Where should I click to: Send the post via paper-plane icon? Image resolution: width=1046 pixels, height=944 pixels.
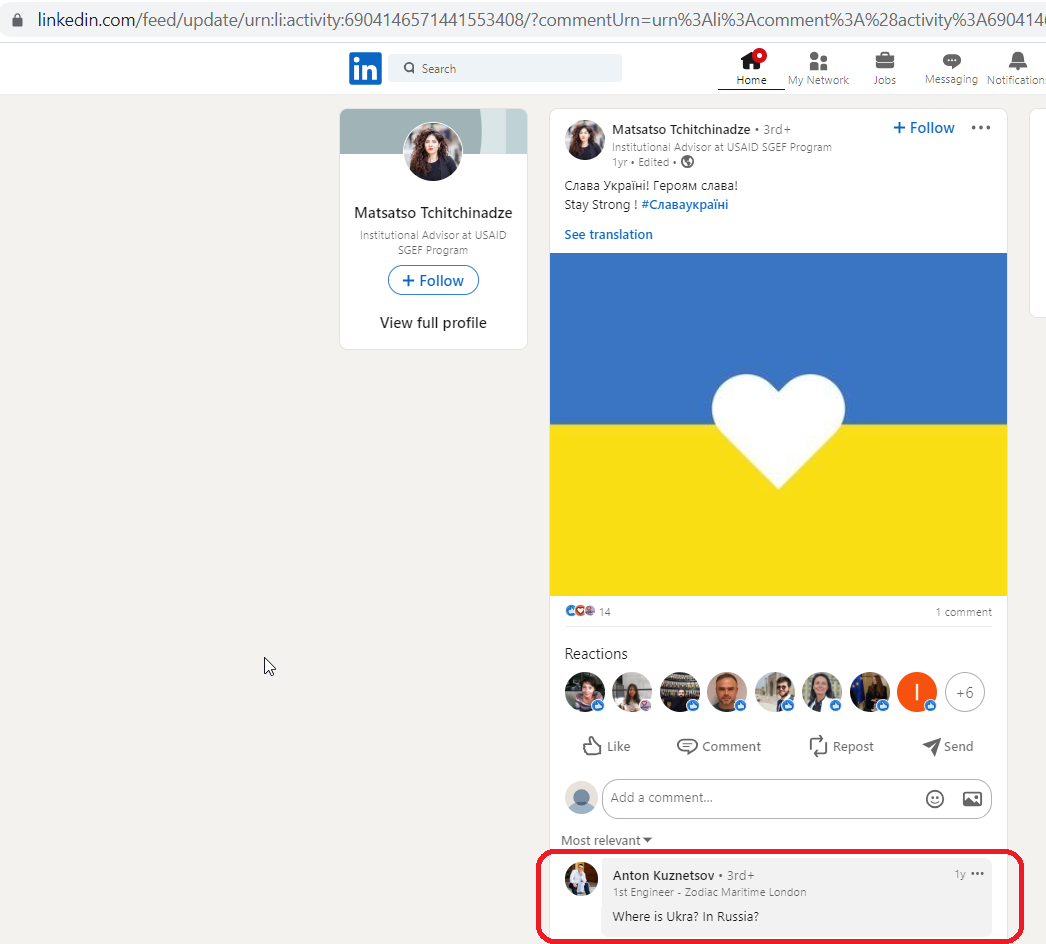948,746
